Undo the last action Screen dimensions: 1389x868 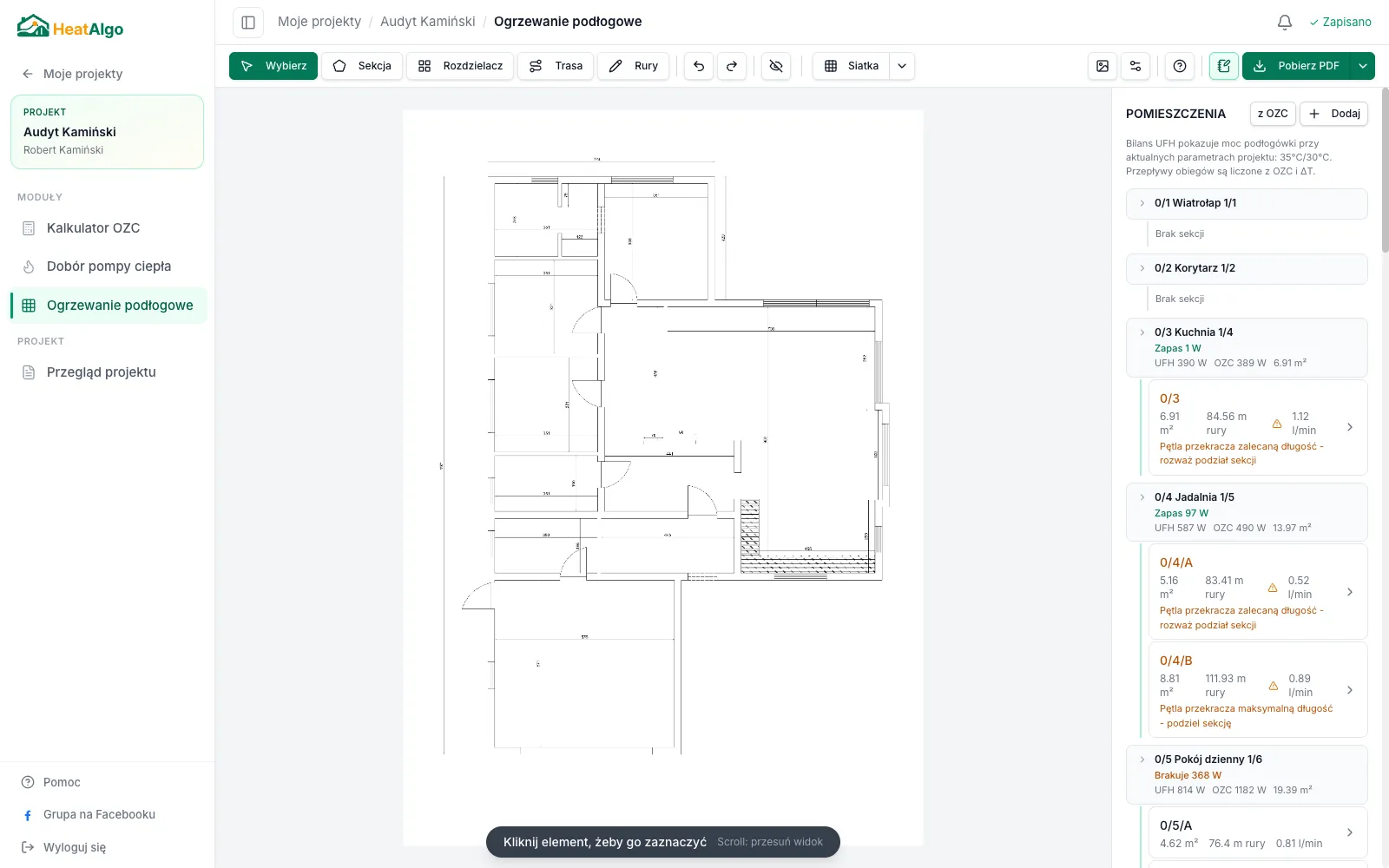pyautogui.click(x=699, y=66)
